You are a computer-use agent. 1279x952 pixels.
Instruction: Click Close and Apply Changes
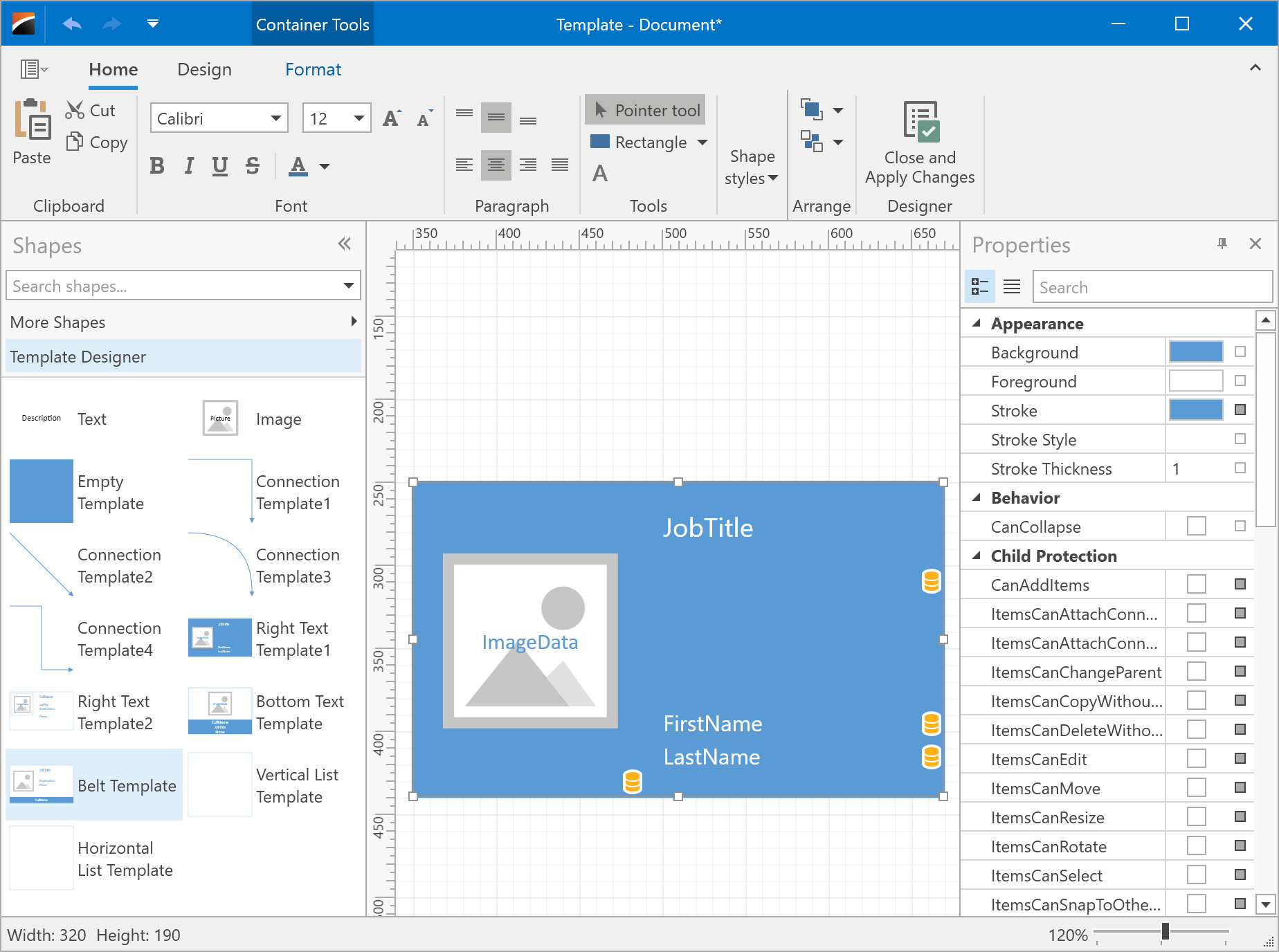[x=920, y=143]
